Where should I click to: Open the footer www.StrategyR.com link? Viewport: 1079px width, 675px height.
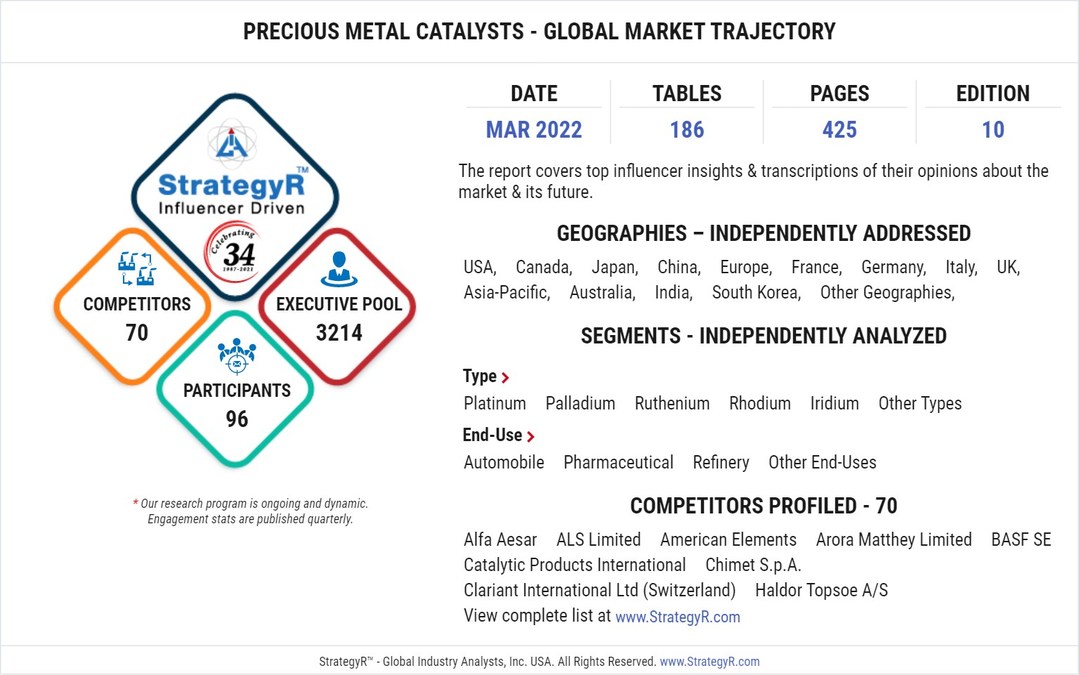(x=709, y=661)
